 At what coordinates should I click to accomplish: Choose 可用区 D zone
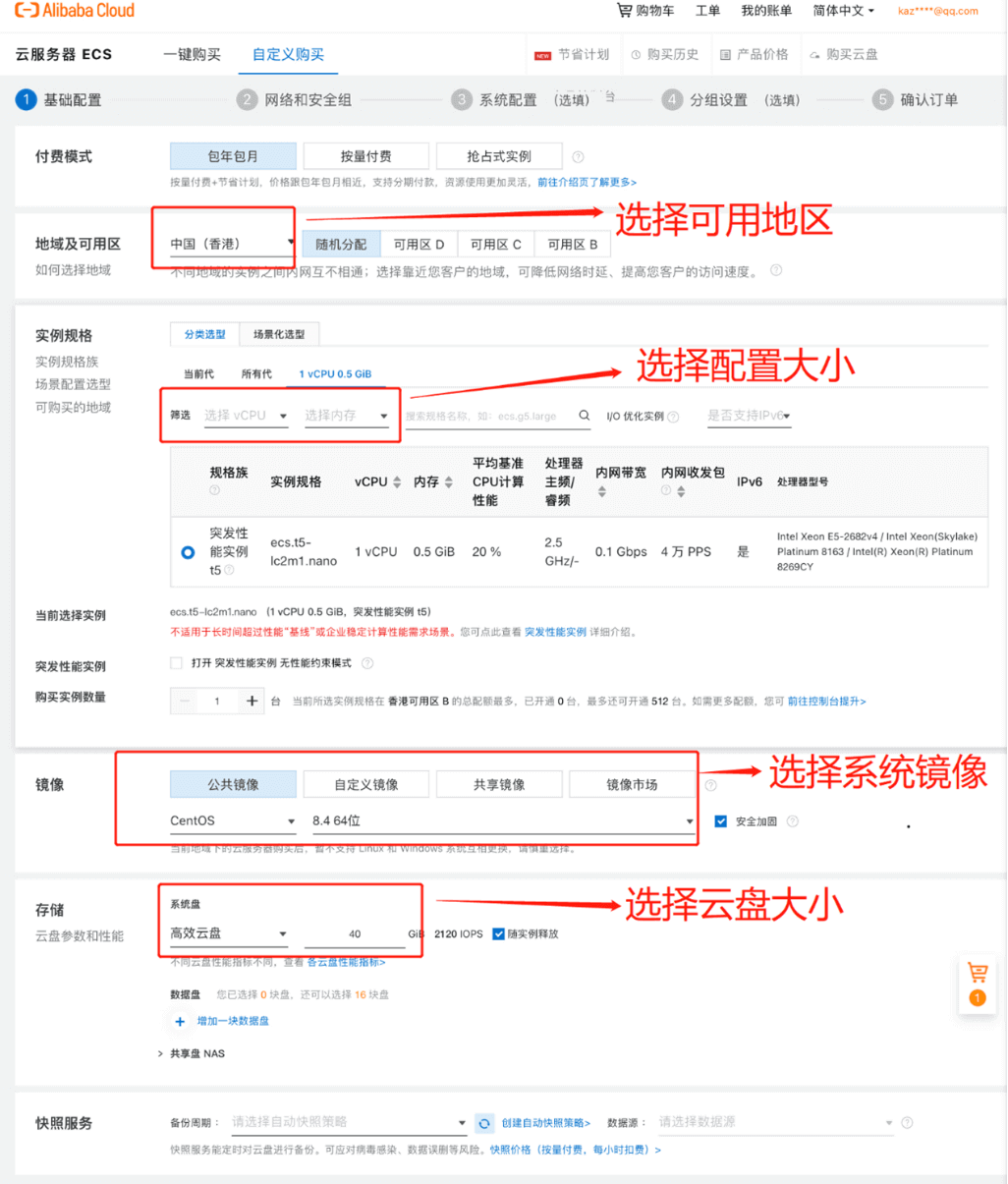tap(420, 245)
